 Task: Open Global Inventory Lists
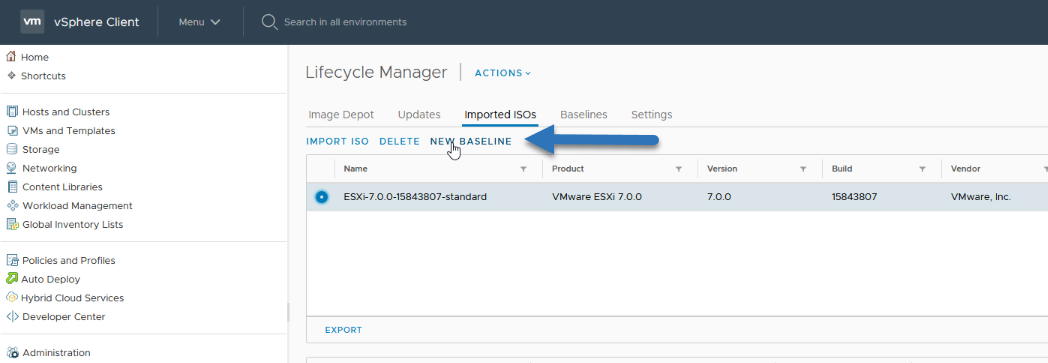(x=73, y=224)
